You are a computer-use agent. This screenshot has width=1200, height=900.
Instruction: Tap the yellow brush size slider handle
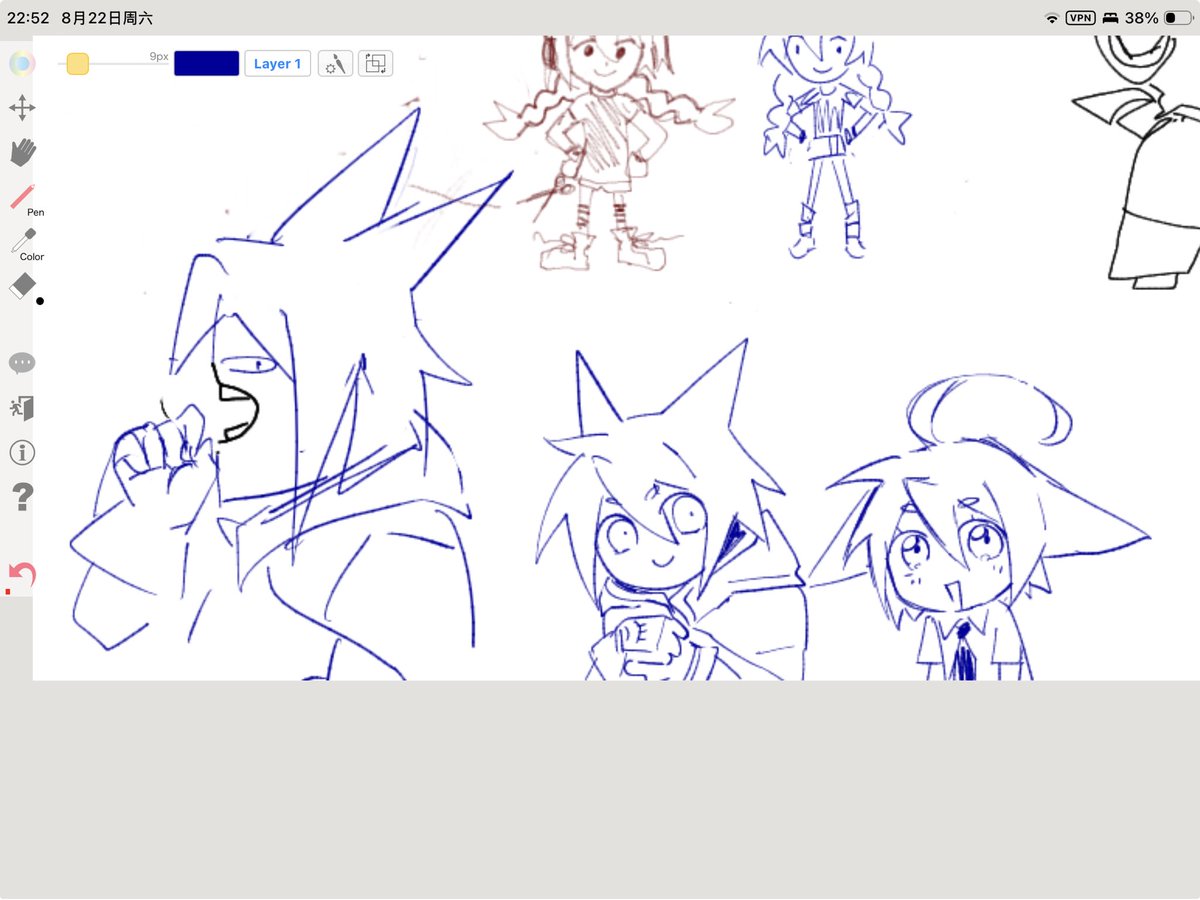[x=78, y=64]
